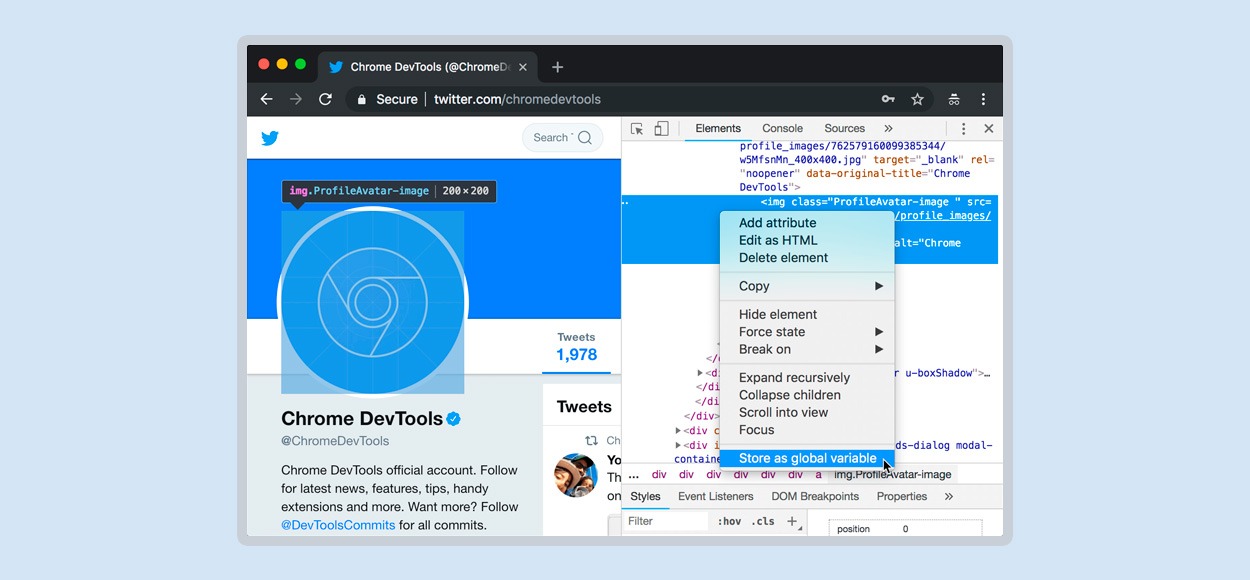The height and width of the screenshot is (580, 1250).
Task: Close the Chrome DevTools browser tab
Action: 523,67
